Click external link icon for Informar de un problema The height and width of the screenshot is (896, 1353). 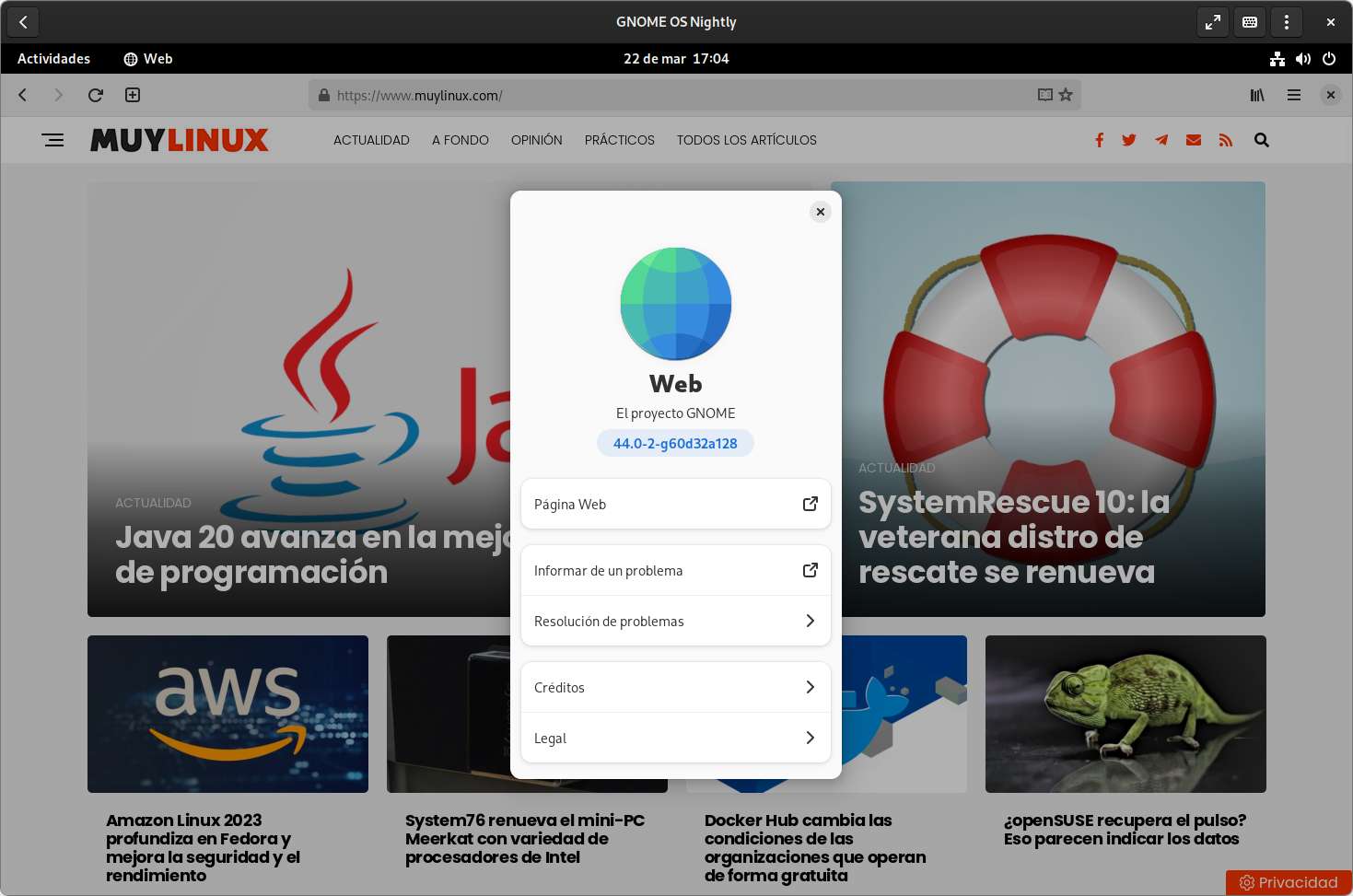tap(811, 570)
